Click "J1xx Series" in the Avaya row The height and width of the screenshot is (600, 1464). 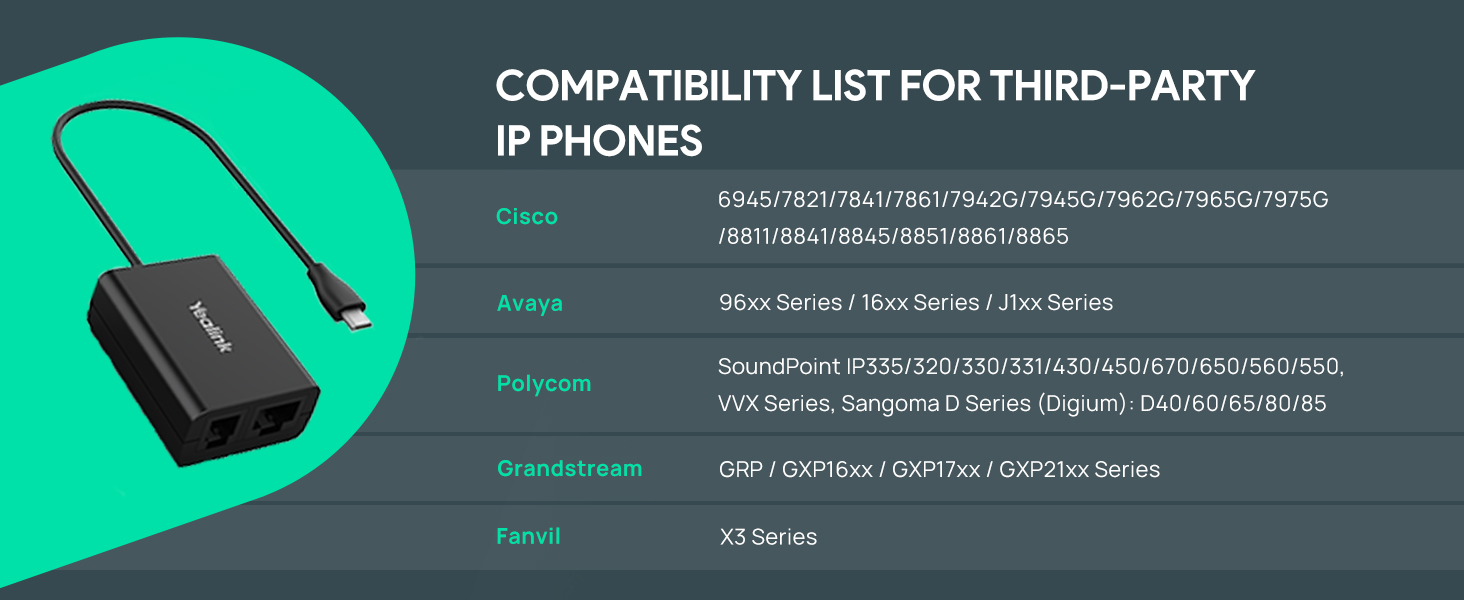[1055, 303]
